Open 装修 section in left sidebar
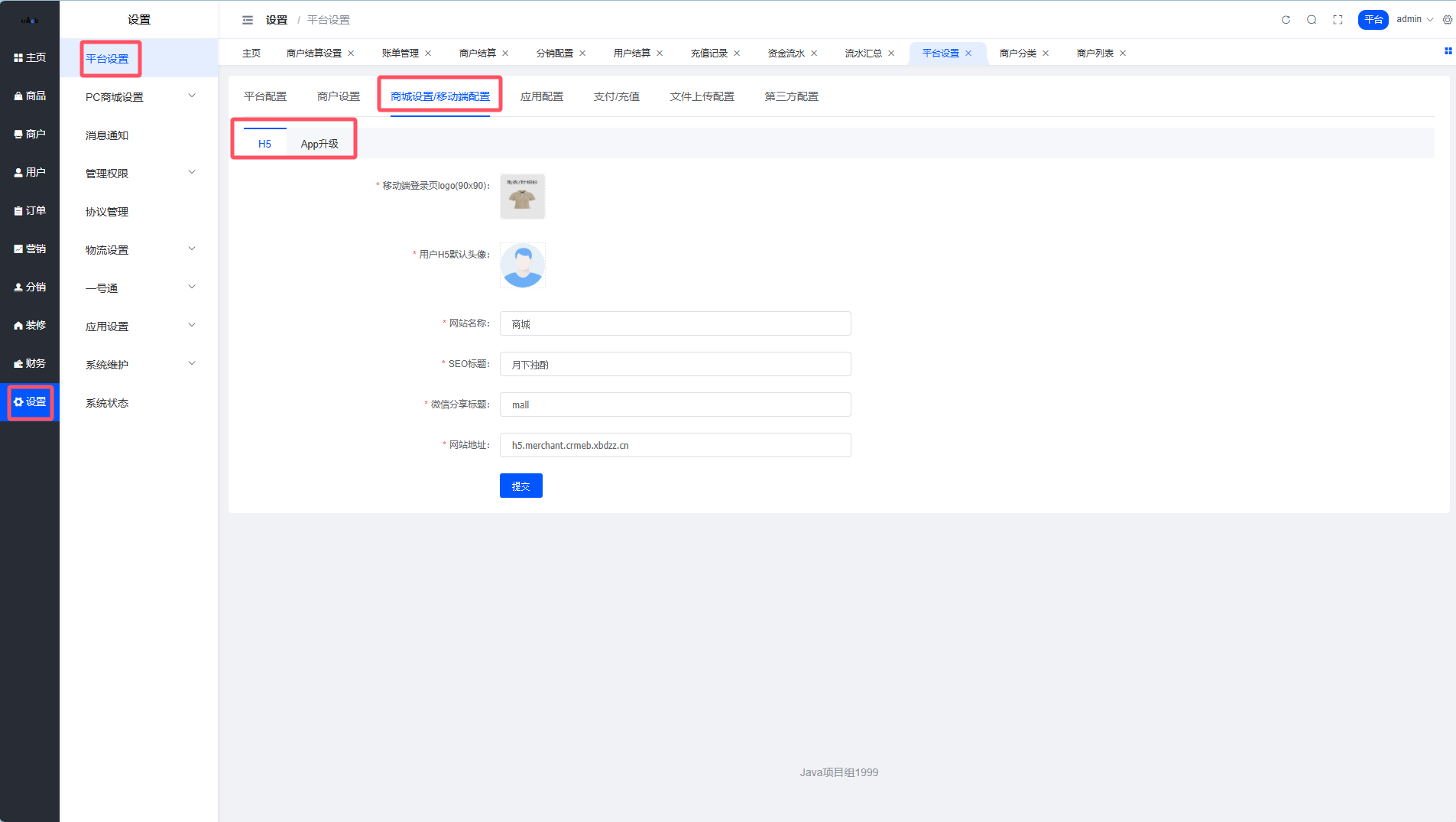1456x822 pixels. (30, 325)
